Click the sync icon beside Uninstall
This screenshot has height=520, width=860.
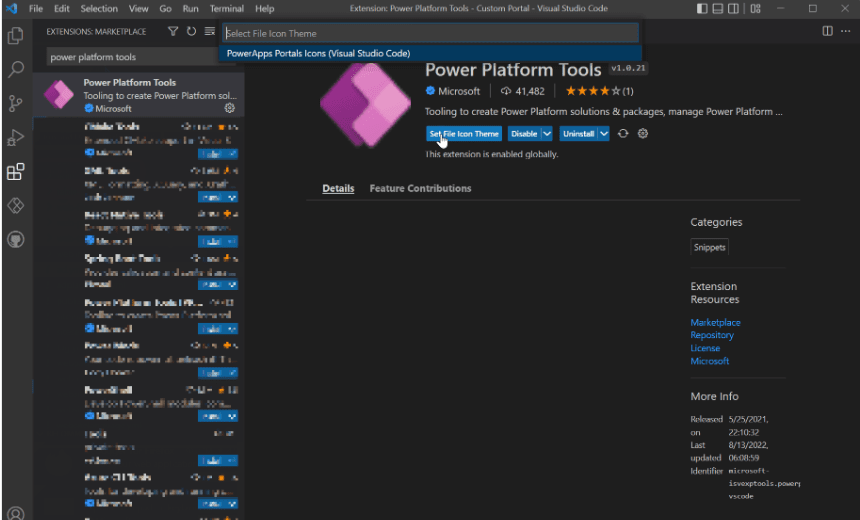(623, 133)
